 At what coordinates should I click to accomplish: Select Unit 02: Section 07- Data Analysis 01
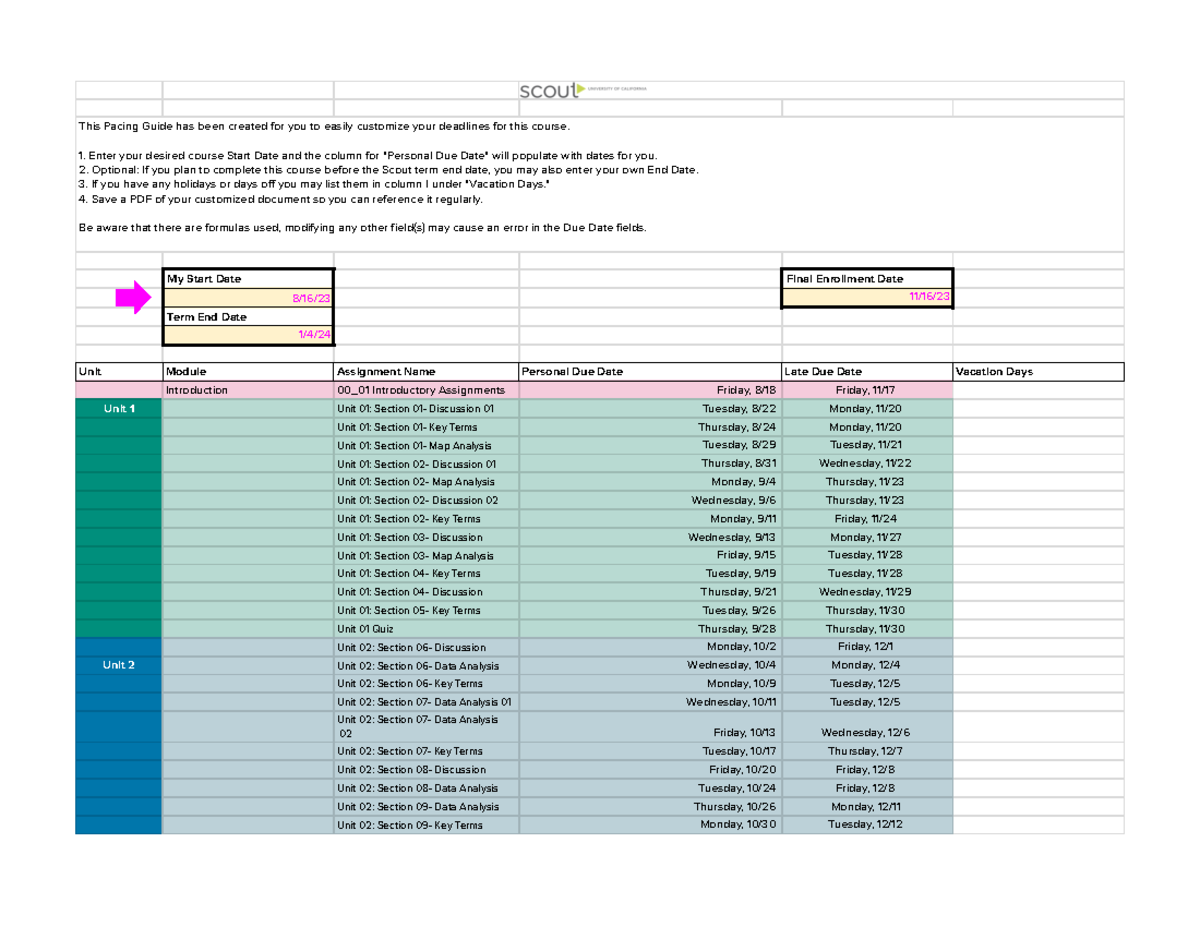426,702
